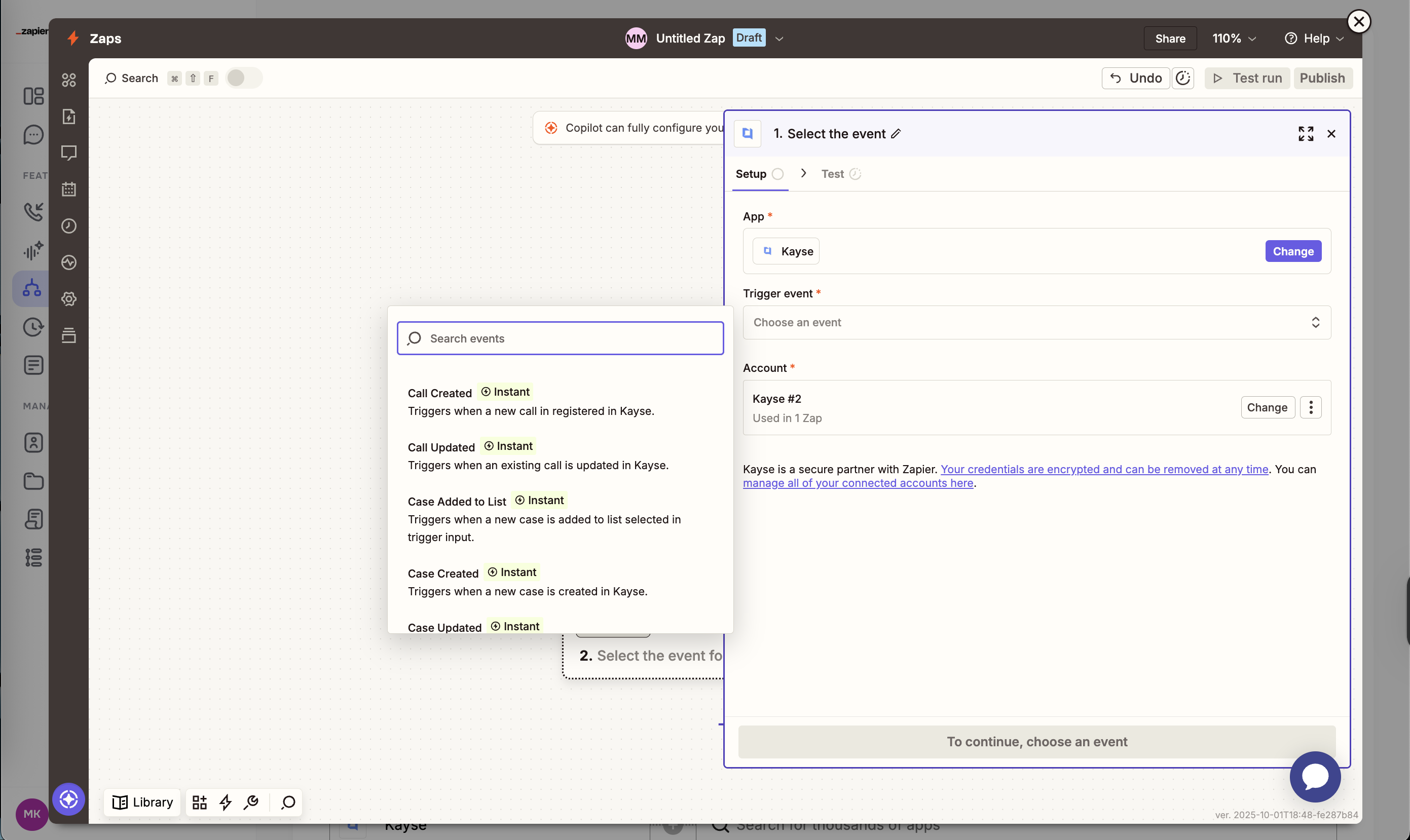Click the Zapier lightning logo
This screenshot has width=1410, height=840.
[x=72, y=38]
